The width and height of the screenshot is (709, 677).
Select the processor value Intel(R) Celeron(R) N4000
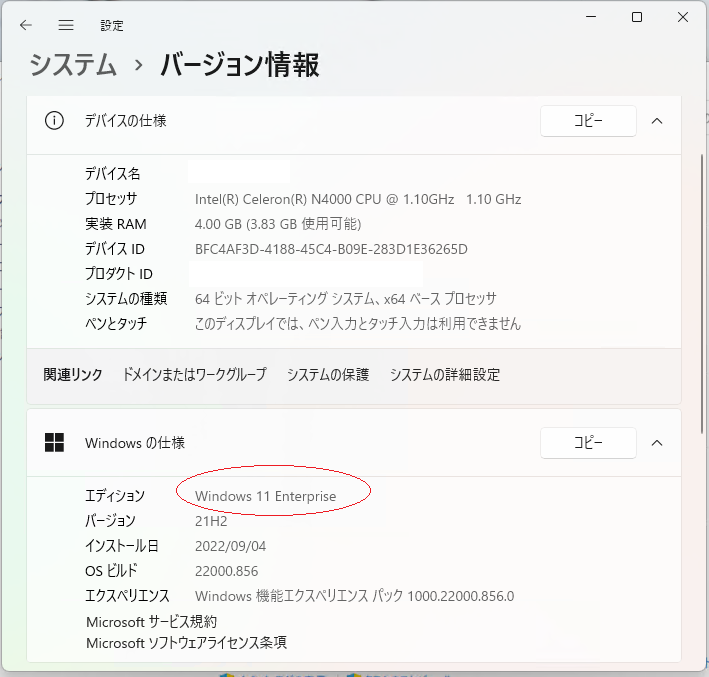(358, 199)
